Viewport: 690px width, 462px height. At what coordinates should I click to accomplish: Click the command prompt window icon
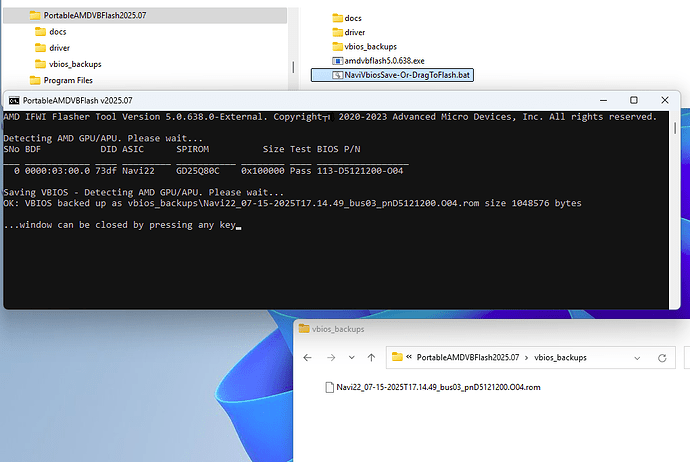pos(14,100)
